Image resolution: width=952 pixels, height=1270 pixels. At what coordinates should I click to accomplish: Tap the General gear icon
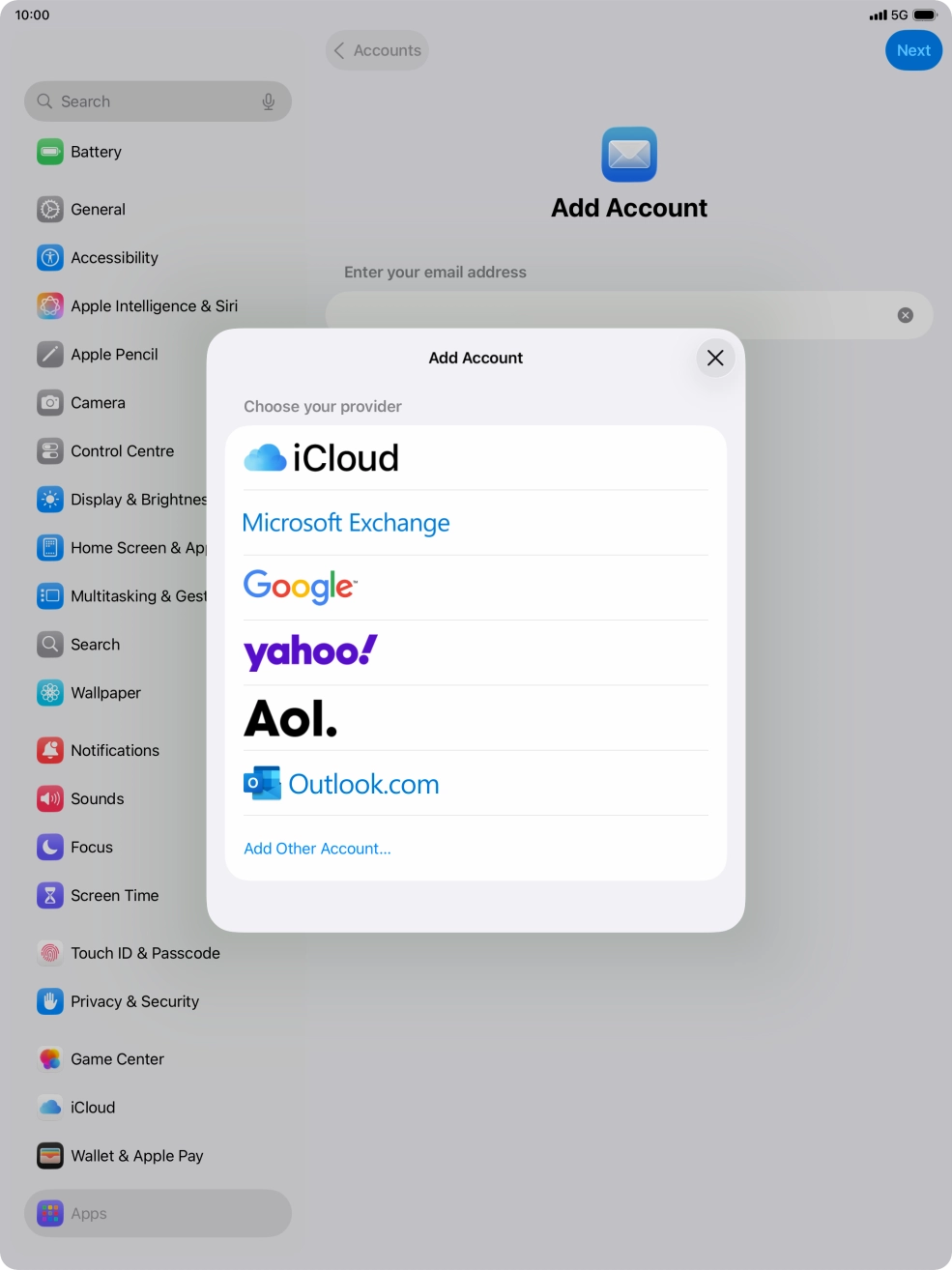pyautogui.click(x=50, y=210)
